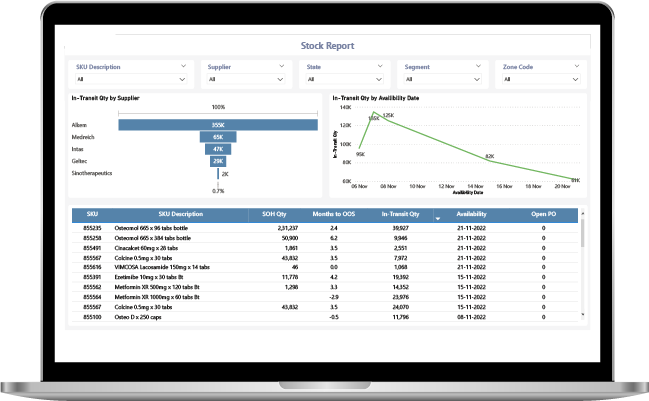This screenshot has width=649, height=401.
Task: Click In-Transit Qty value 39,927
Action: click(400, 228)
